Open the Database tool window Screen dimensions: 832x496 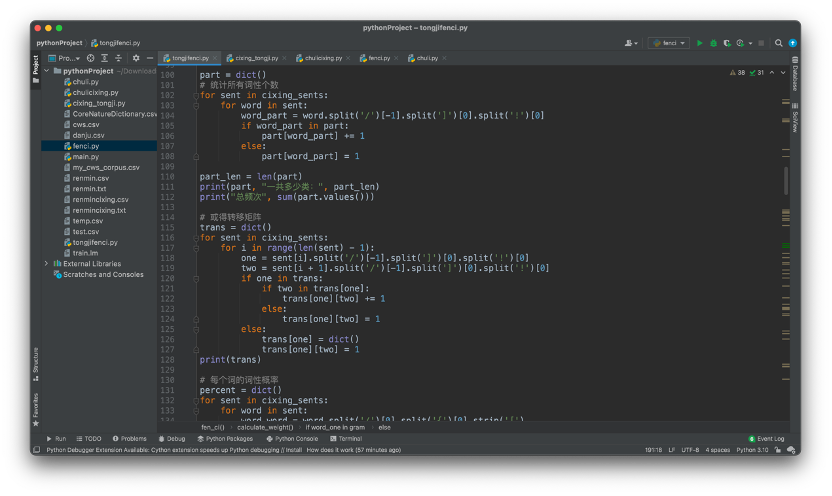click(x=795, y=74)
